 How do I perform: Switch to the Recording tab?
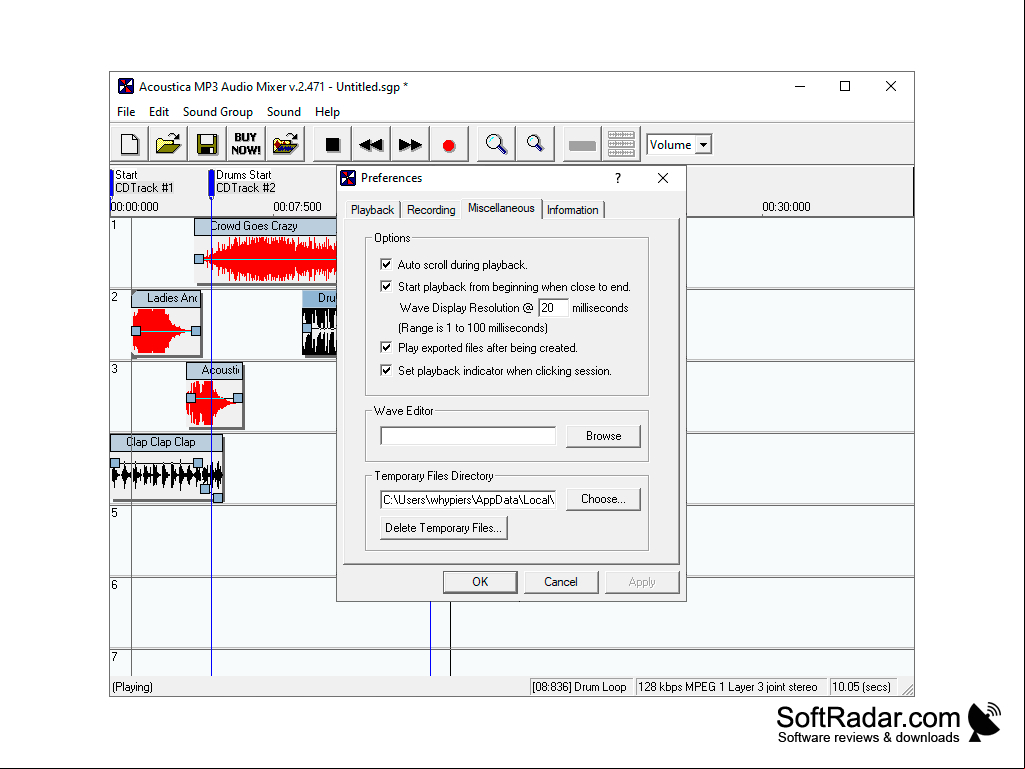[431, 210]
